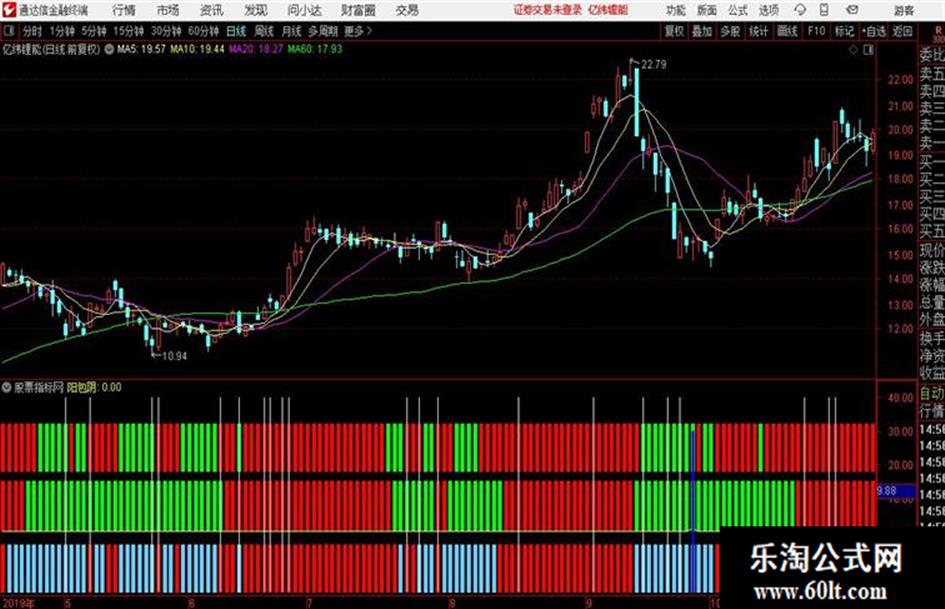
Task: Click the 叠加 overlay button
Action: [702, 31]
